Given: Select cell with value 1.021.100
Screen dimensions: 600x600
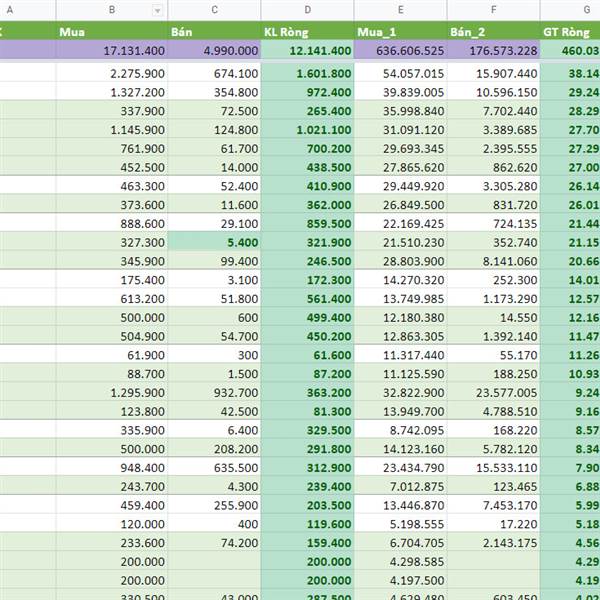Looking at the screenshot, I should tap(308, 129).
